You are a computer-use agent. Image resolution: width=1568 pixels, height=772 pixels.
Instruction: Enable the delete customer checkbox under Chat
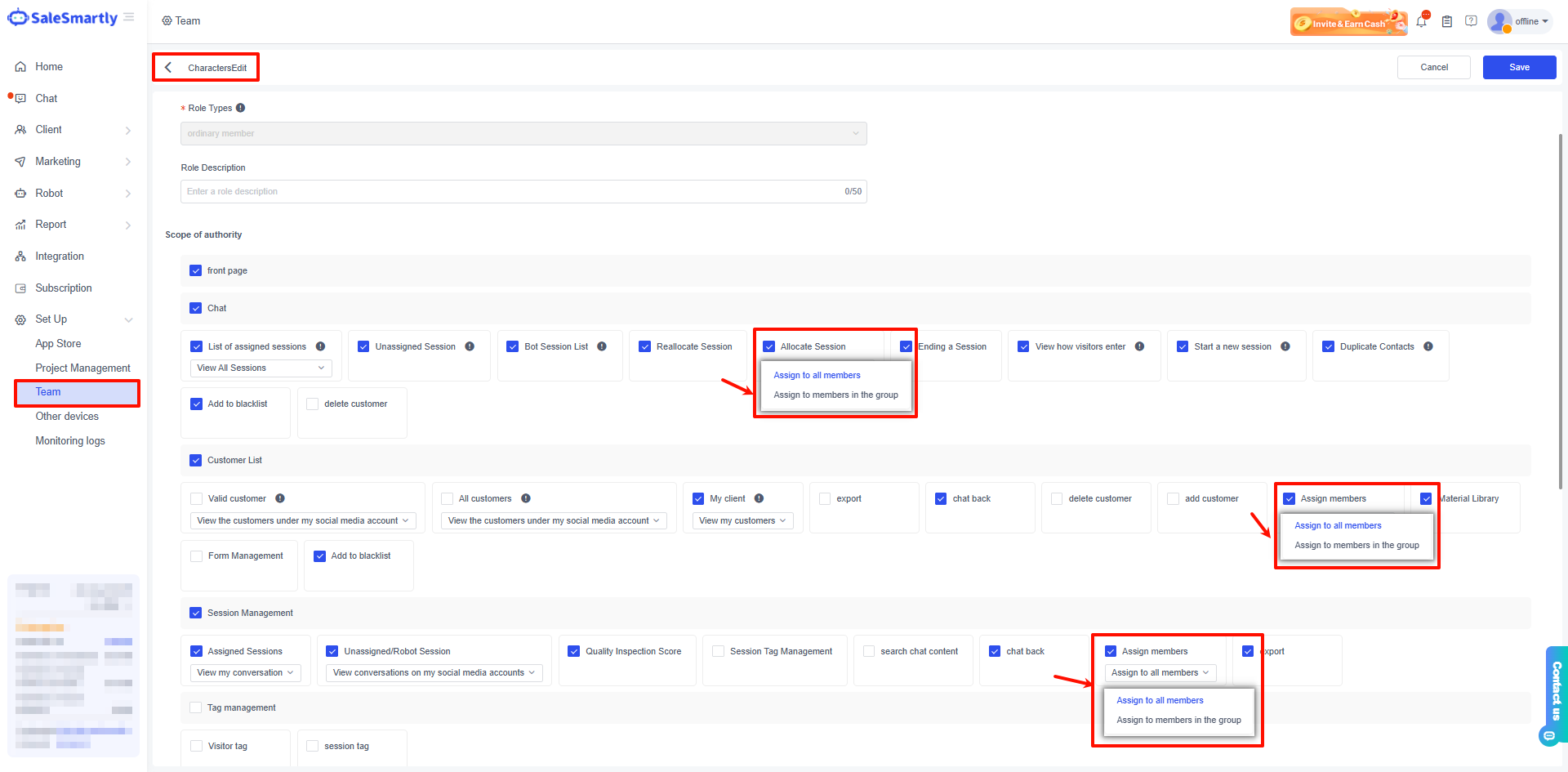coord(313,404)
